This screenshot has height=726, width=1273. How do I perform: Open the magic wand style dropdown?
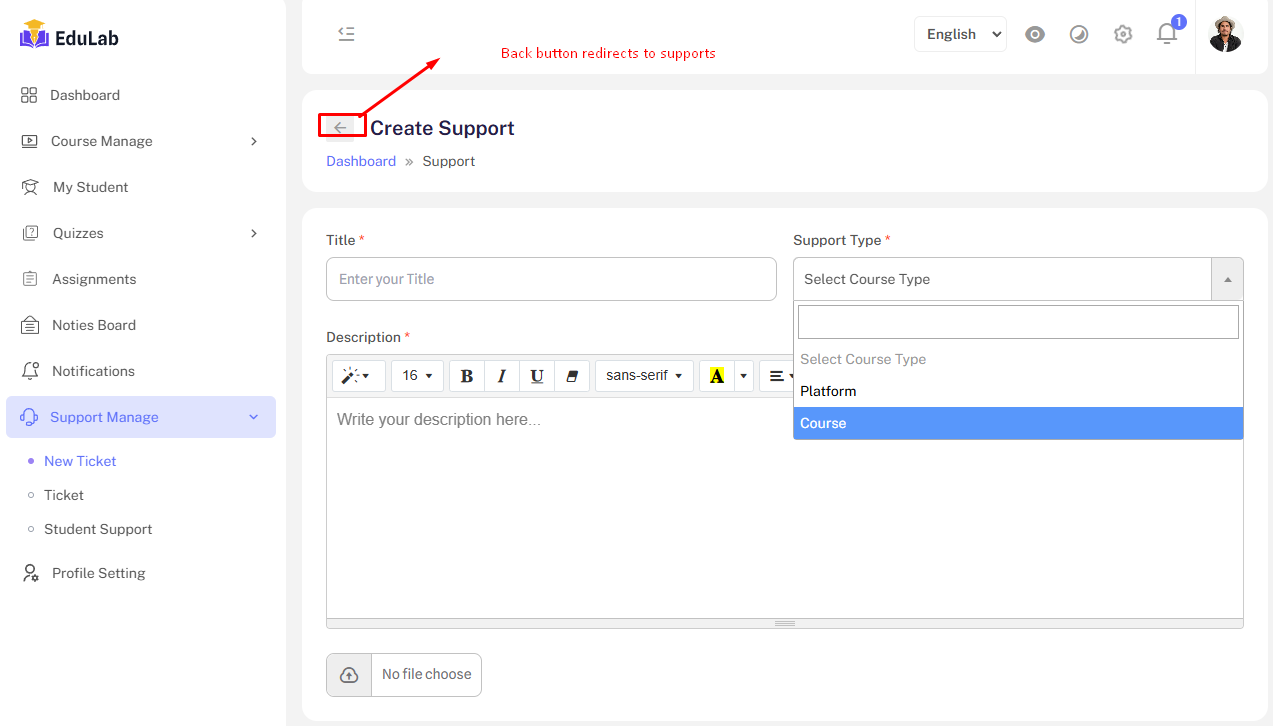356,376
